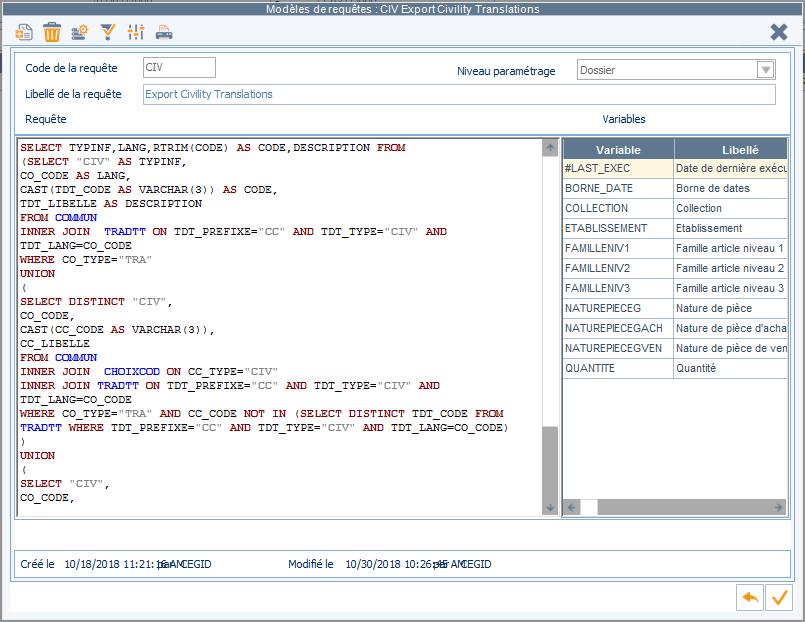Click the funnel with checkmark filter icon
This screenshot has width=805, height=622.
(x=108, y=32)
